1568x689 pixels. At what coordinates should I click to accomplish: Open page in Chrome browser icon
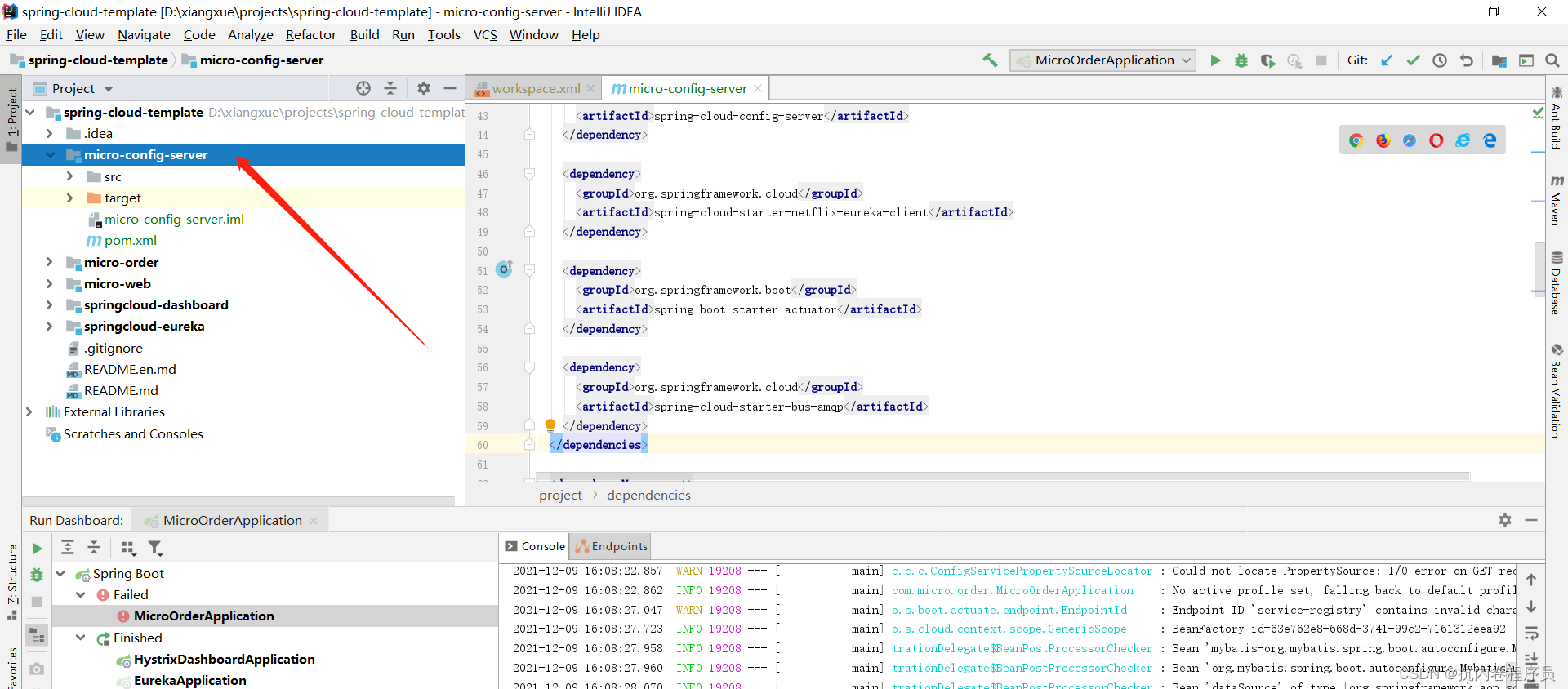click(1356, 140)
